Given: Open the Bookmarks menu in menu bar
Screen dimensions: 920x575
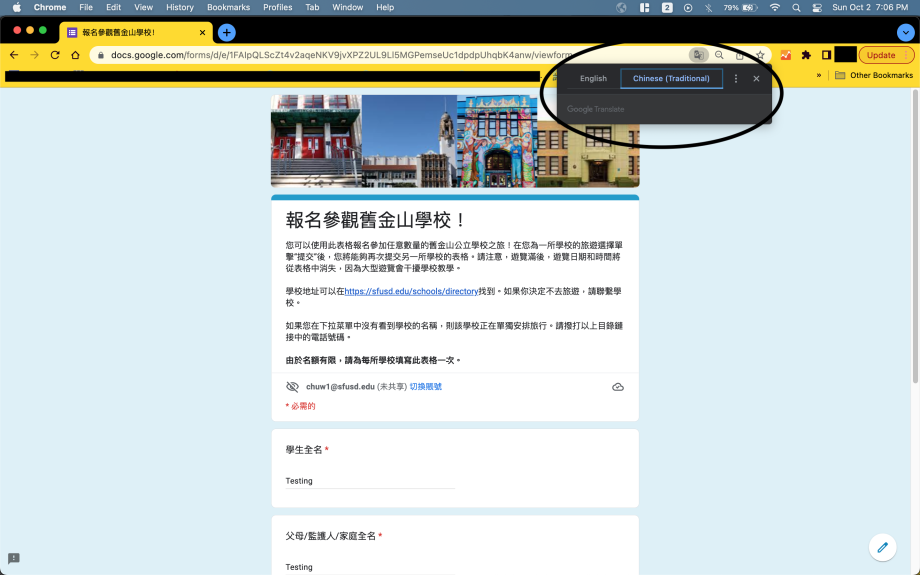Looking at the screenshot, I should pos(228,7).
